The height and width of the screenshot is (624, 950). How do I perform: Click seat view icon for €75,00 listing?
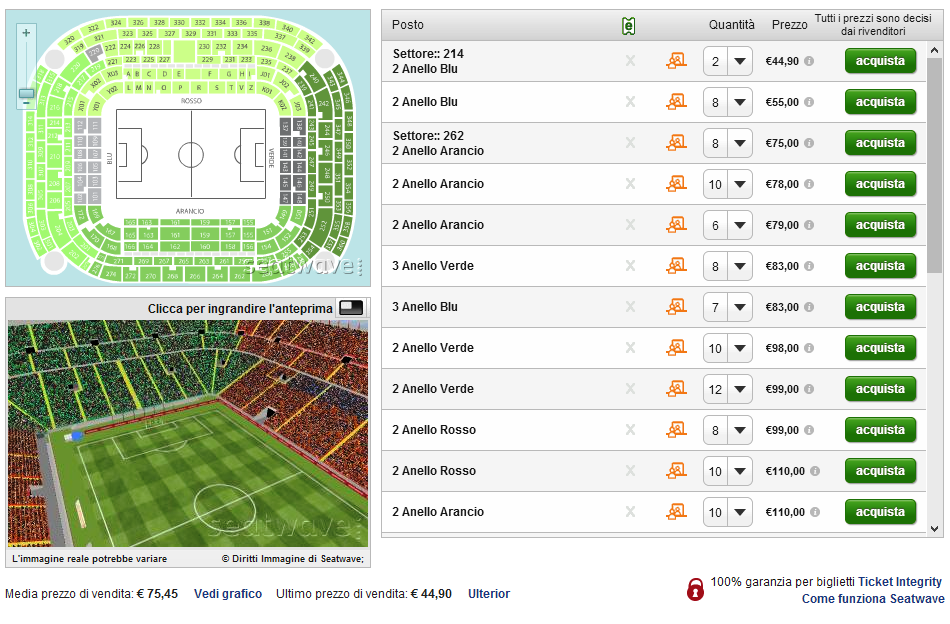click(676, 143)
